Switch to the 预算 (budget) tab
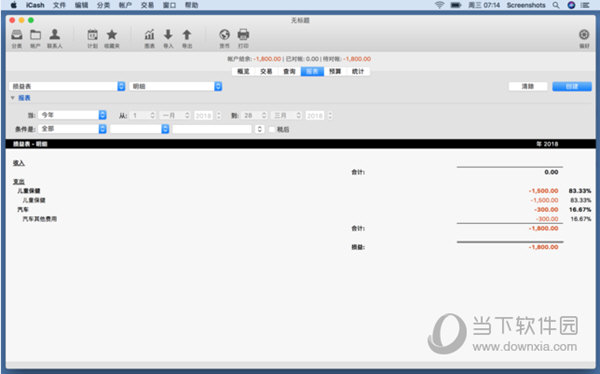This screenshot has width=600, height=374. click(x=335, y=72)
